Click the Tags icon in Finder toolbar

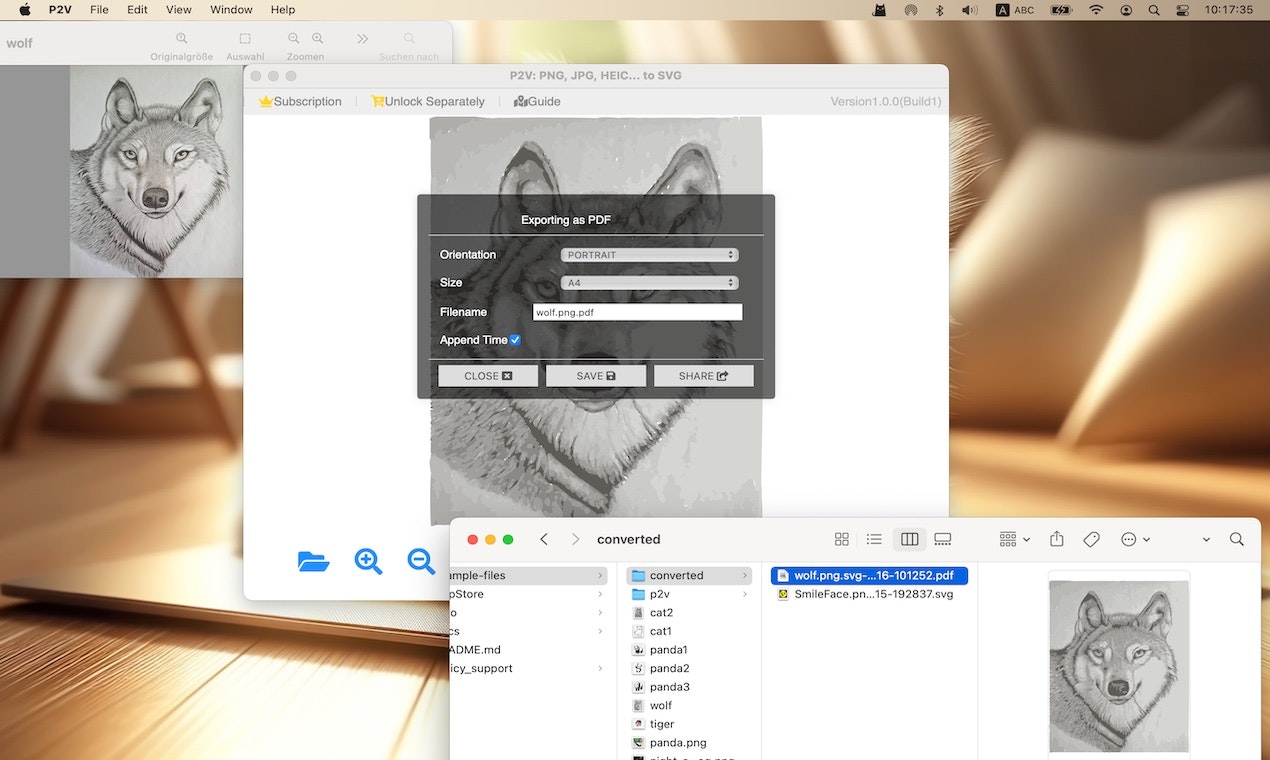pos(1091,539)
